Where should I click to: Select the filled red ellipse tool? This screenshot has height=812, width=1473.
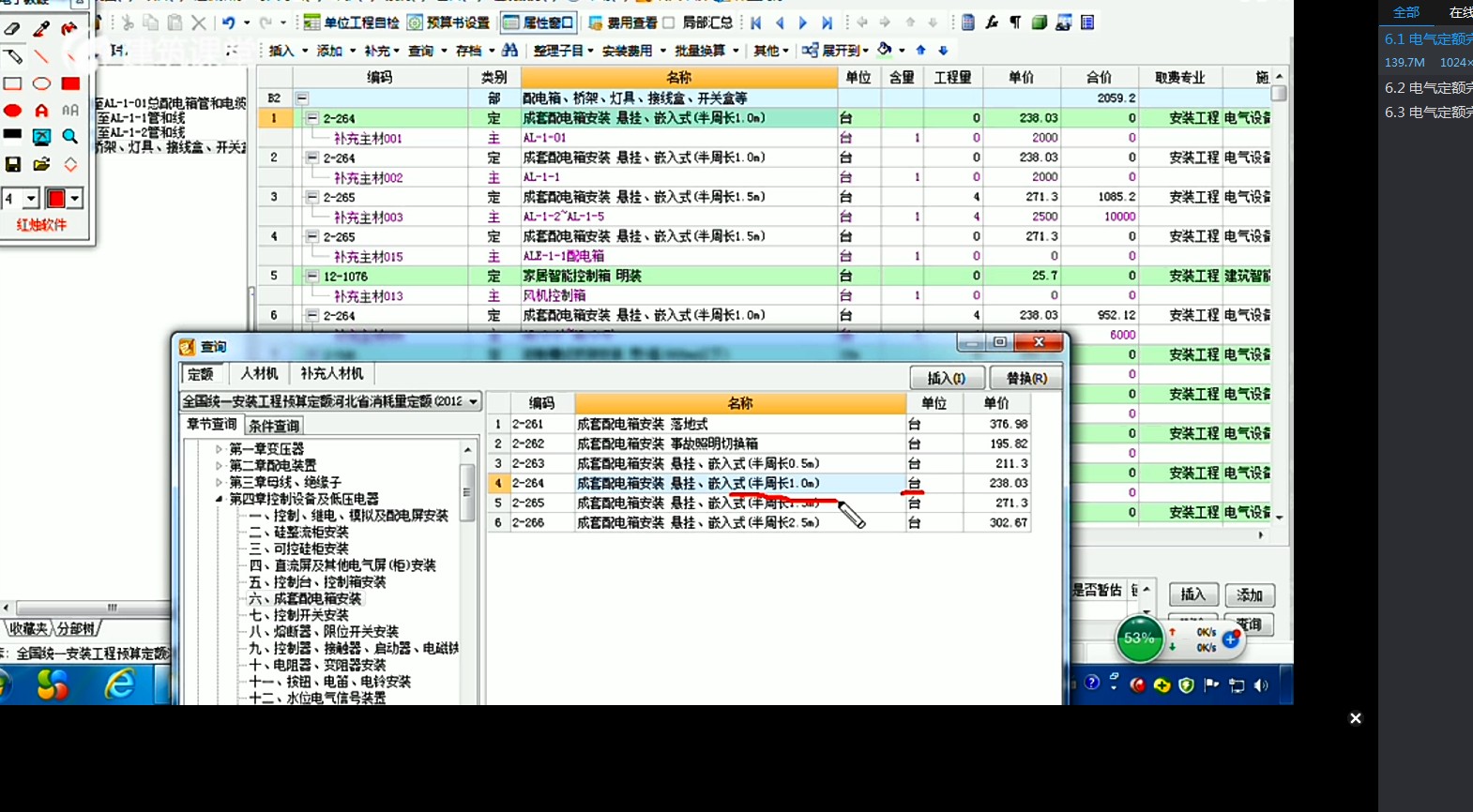point(13,111)
